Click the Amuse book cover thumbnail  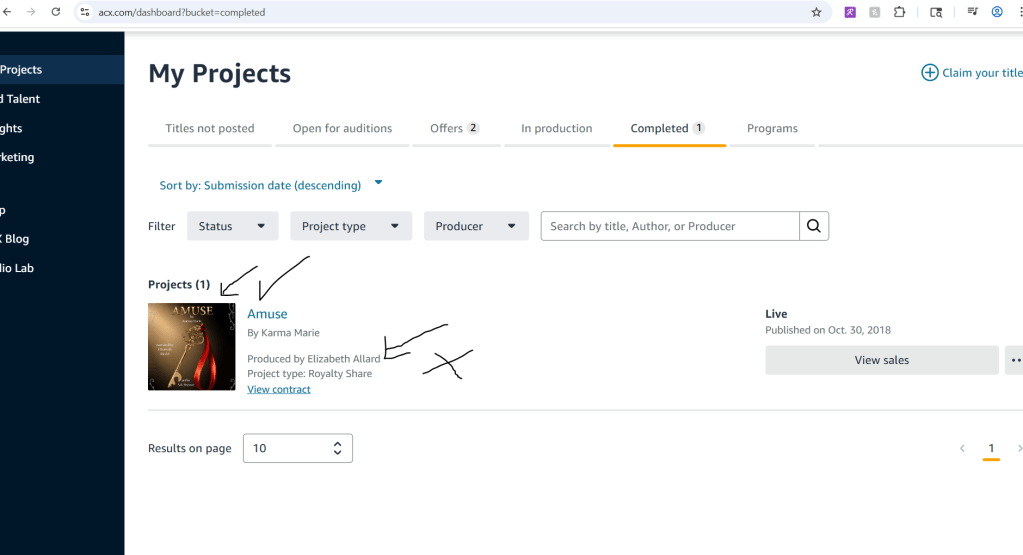(192, 346)
